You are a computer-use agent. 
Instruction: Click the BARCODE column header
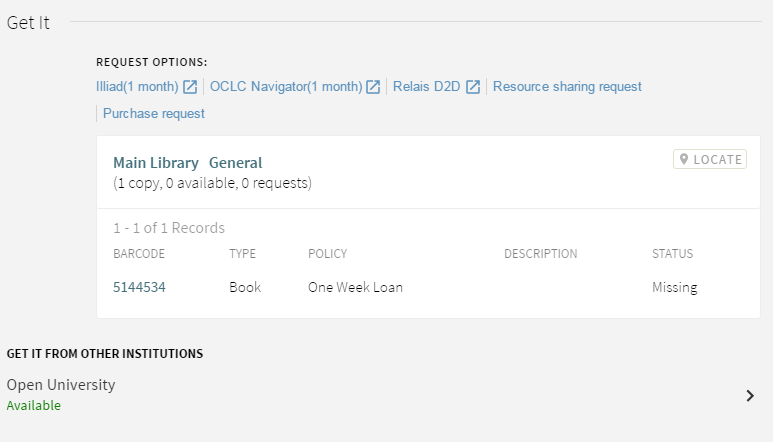pyautogui.click(x=139, y=254)
